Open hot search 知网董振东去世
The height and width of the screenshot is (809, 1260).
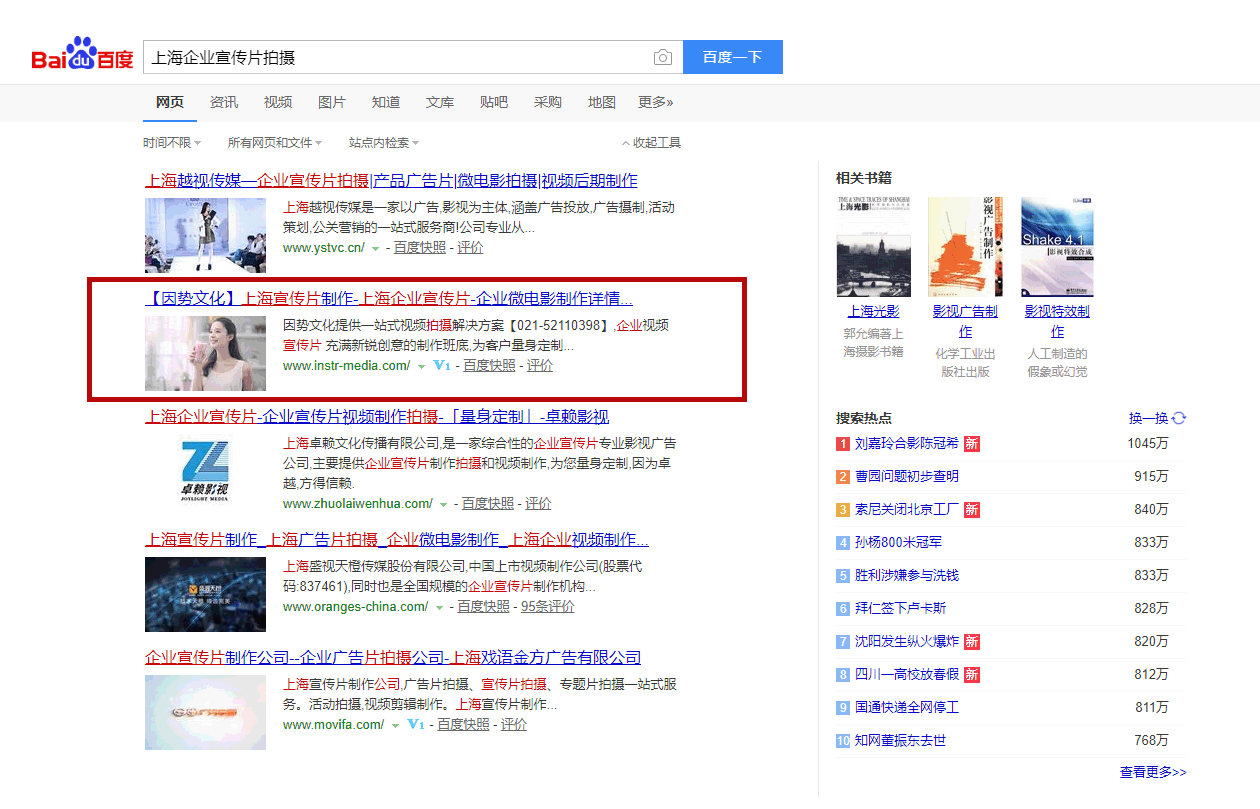tap(900, 740)
